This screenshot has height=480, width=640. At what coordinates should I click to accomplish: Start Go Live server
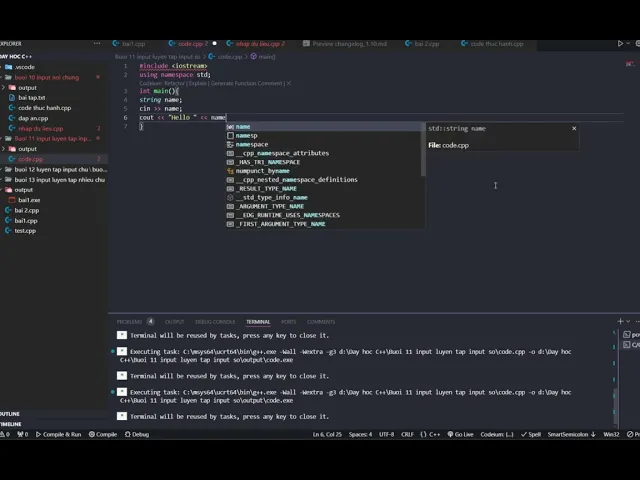[460, 434]
